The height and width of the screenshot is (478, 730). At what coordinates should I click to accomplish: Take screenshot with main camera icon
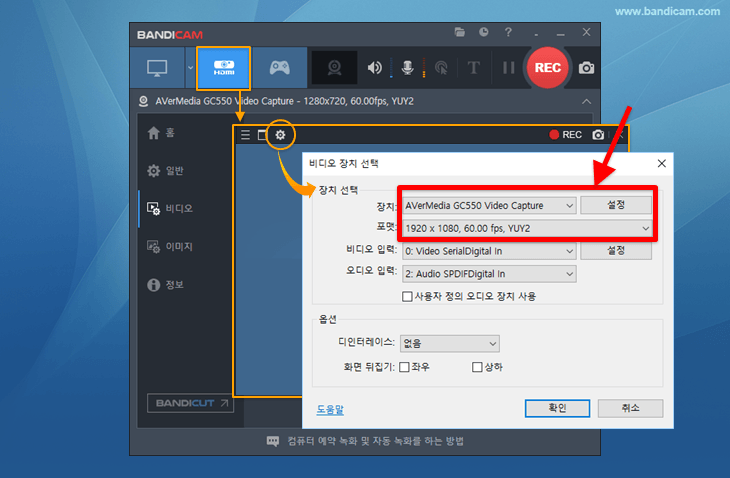tap(586, 68)
